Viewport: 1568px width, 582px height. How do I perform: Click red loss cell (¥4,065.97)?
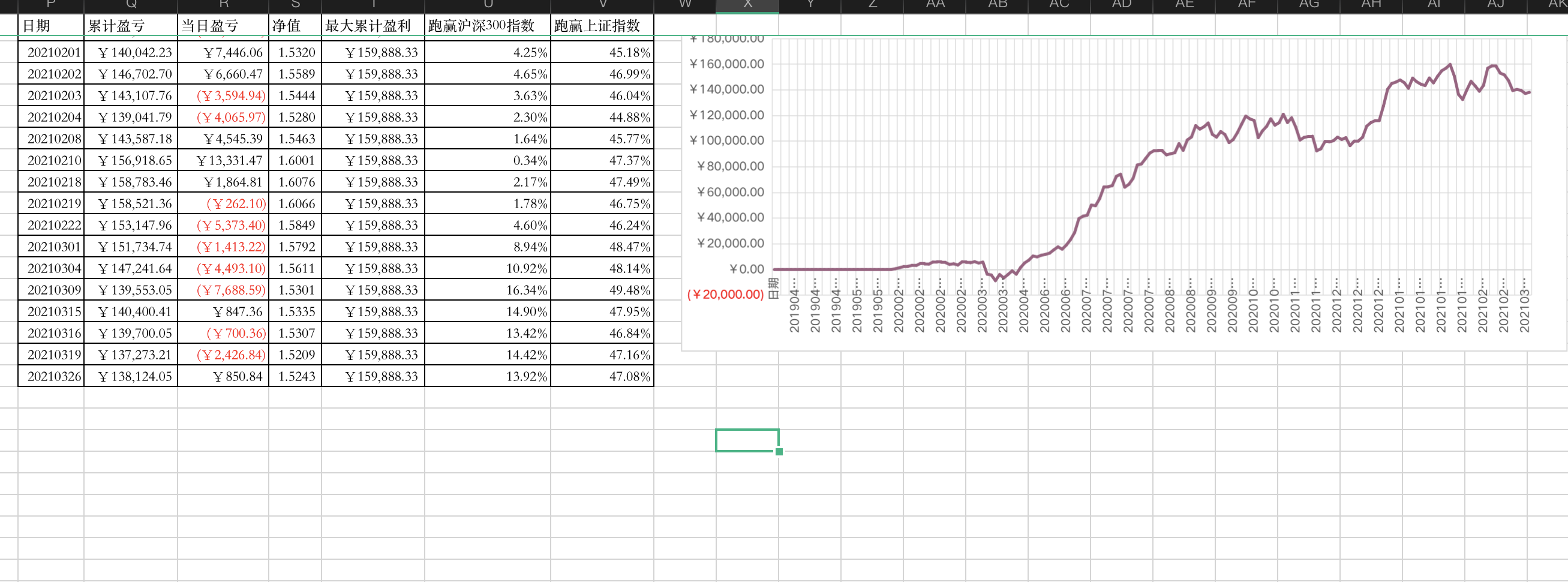pos(223,118)
